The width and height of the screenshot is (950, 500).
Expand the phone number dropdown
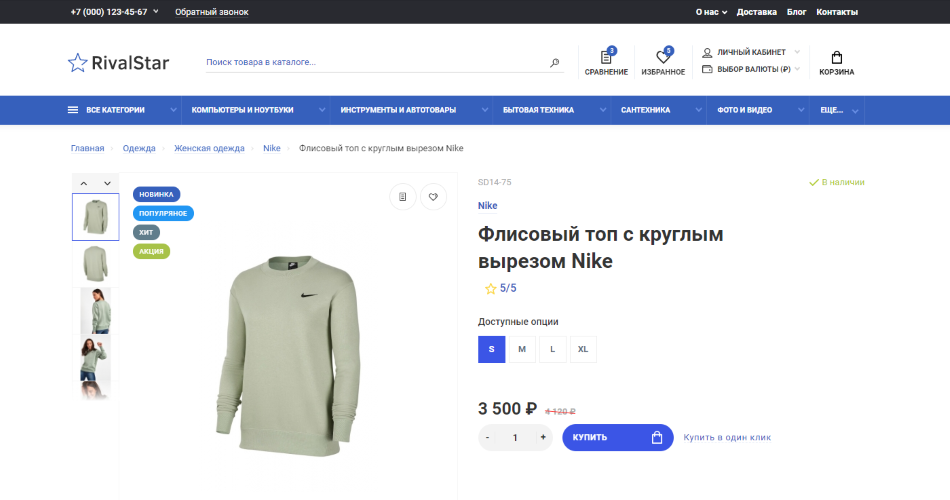point(156,12)
